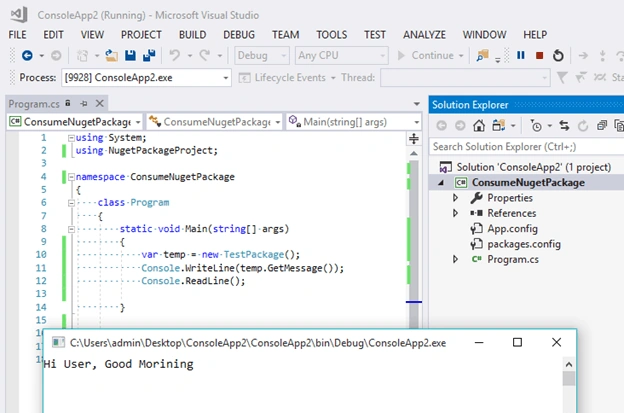Viewport: 624px width, 413px height.
Task: Open the document tab list dropdown arrow
Action: [417, 104]
